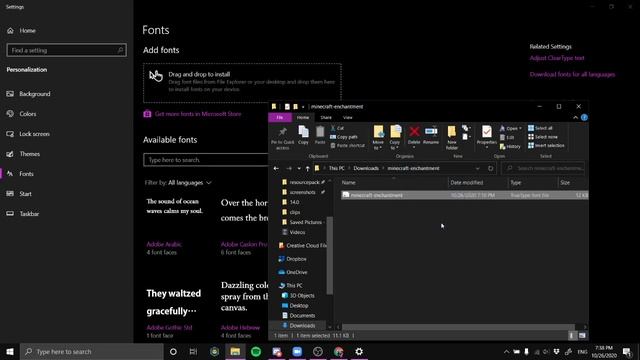
Task: Switch to the Share ribbon tab
Action: (326, 118)
